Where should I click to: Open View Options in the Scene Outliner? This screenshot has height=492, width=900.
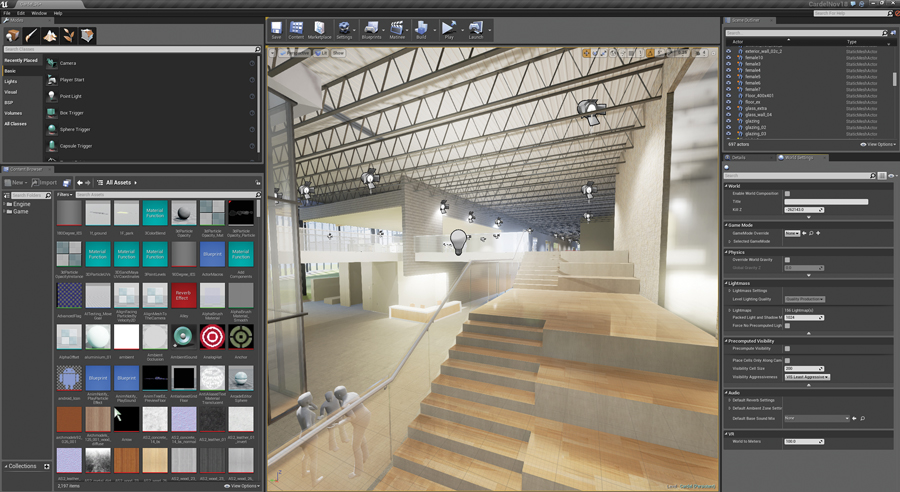tap(879, 144)
